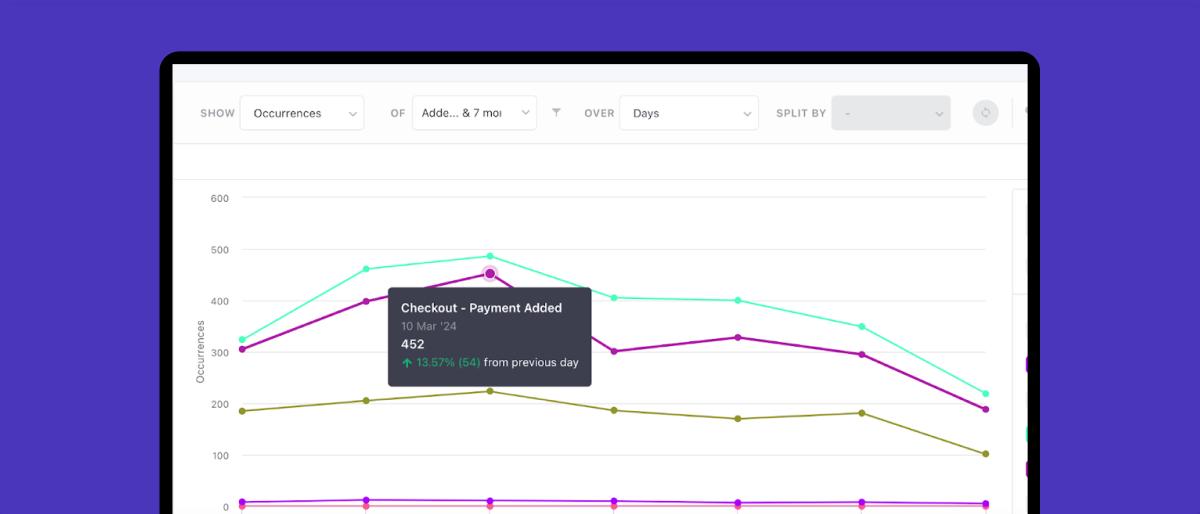Select the last point on the thick purple line
Screen dimensions: 1200x514
pos(985,409)
